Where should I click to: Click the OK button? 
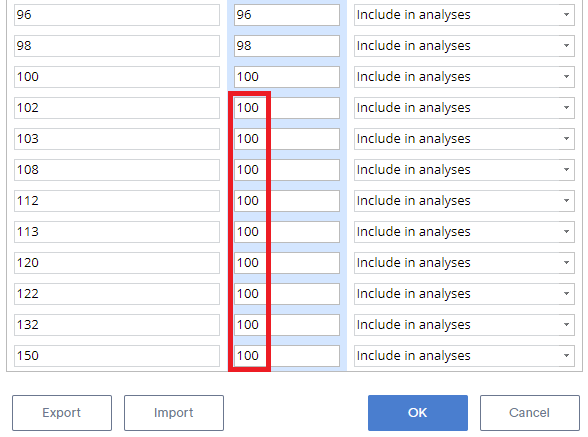[418, 413]
